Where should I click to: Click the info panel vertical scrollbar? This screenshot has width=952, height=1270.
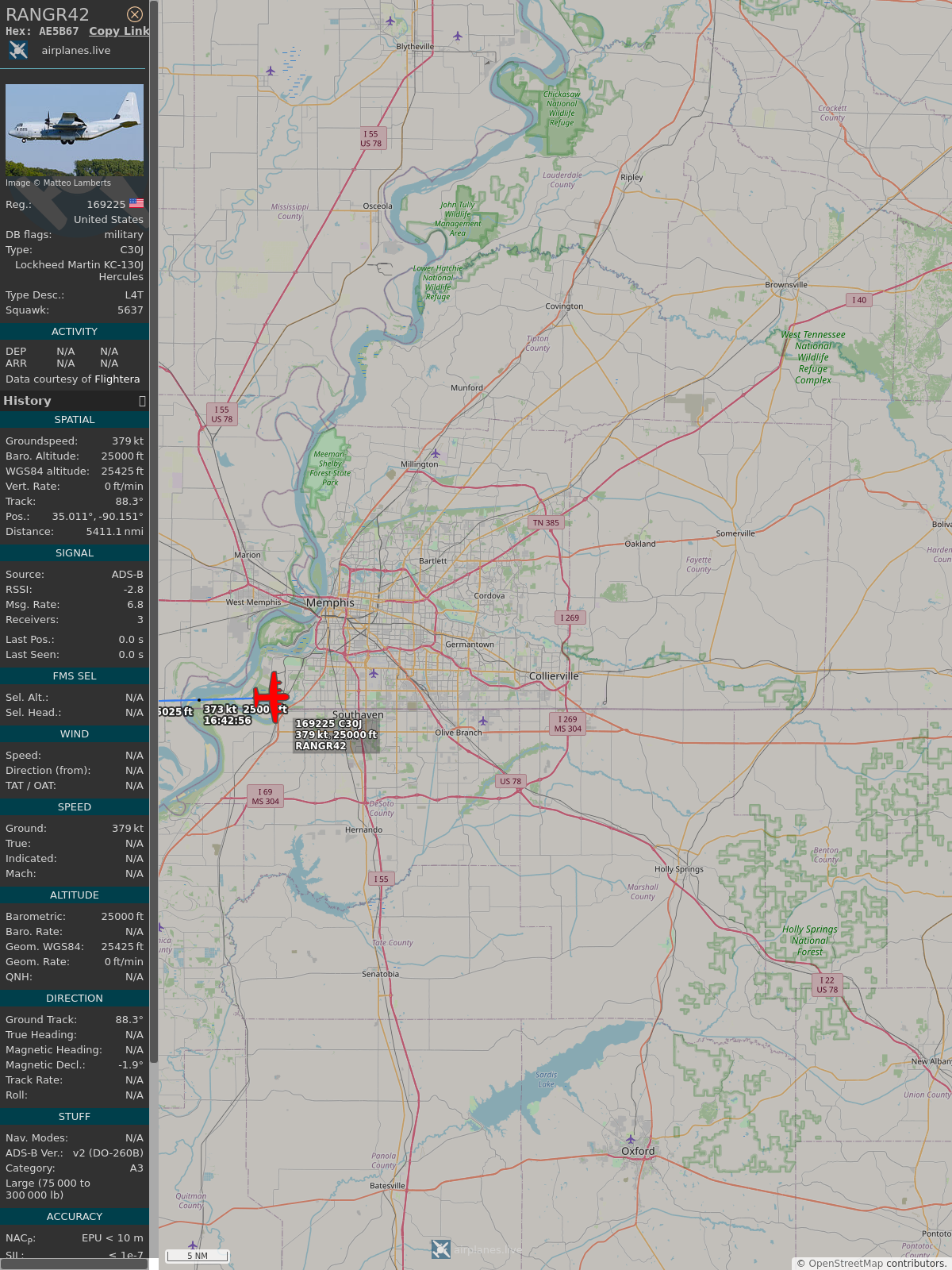[154, 532]
